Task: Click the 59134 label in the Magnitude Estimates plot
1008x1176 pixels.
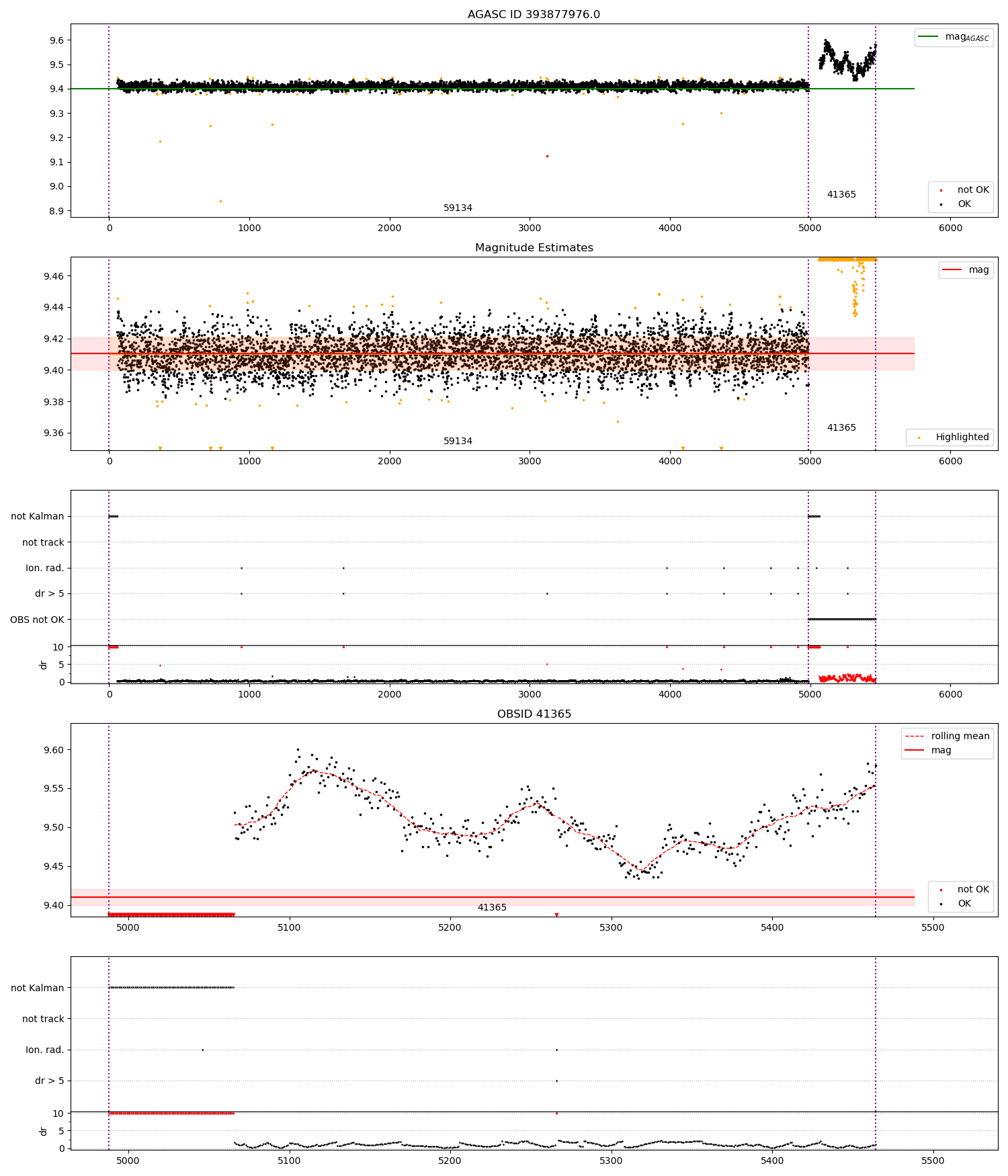Action: click(458, 441)
